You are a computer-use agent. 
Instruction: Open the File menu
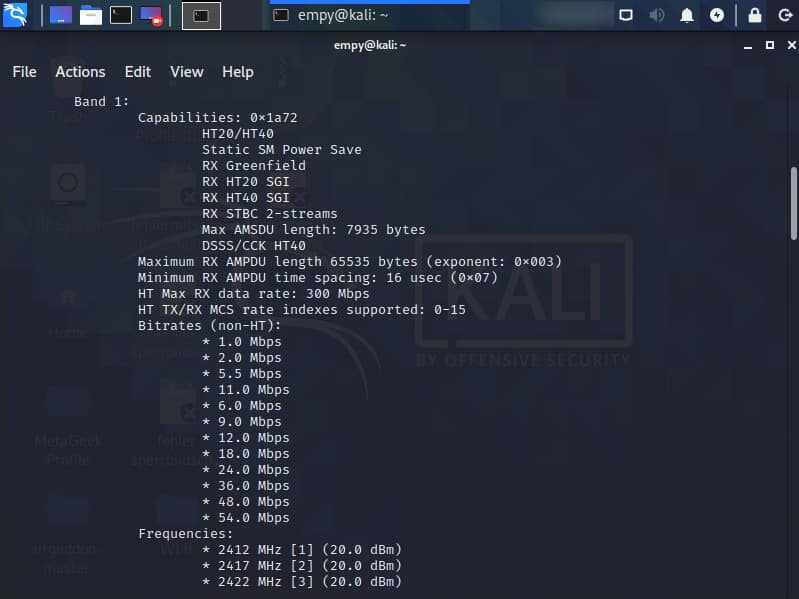[24, 72]
